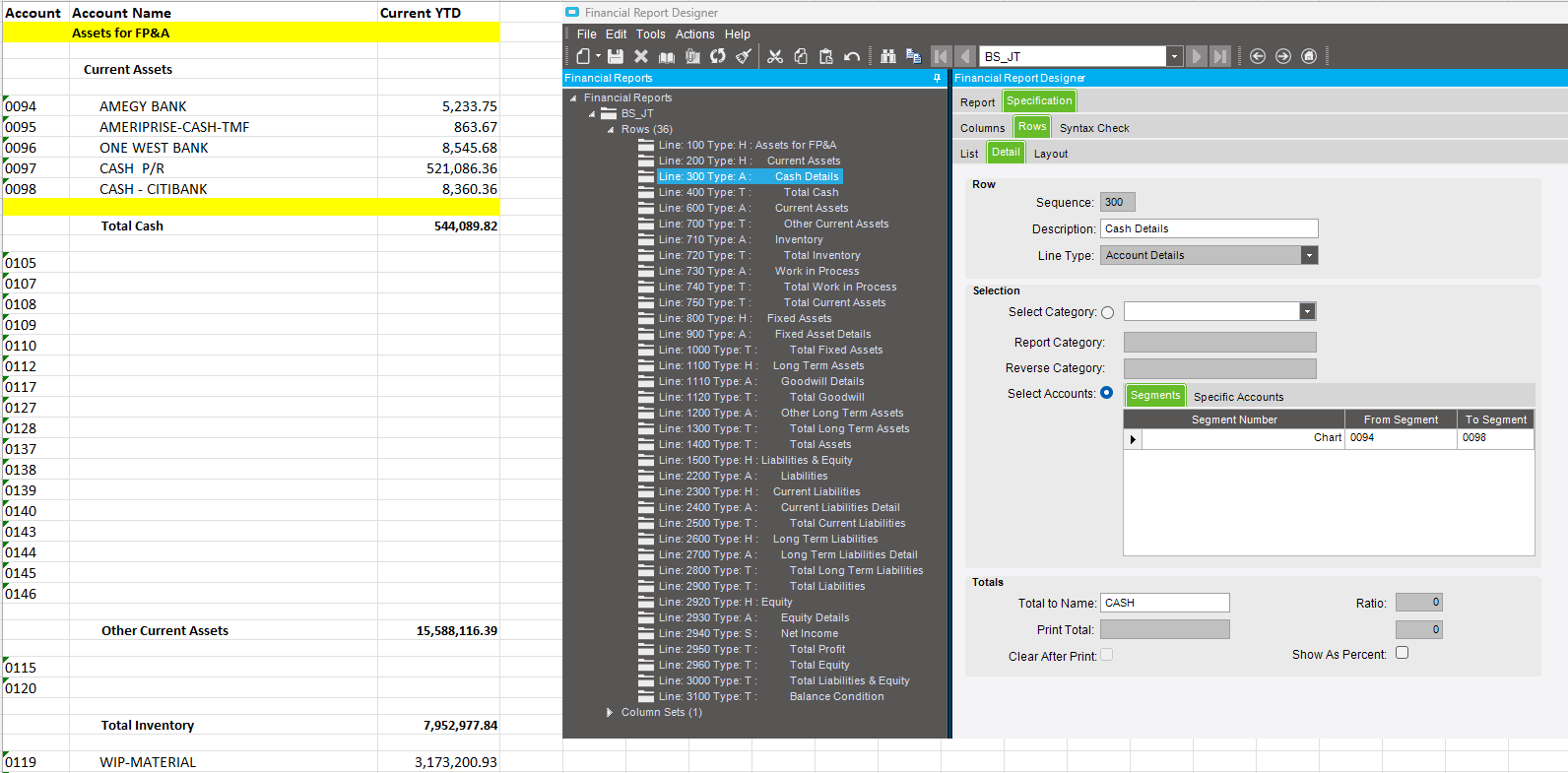
Task: Go to last record arrow
Action: point(1220,56)
